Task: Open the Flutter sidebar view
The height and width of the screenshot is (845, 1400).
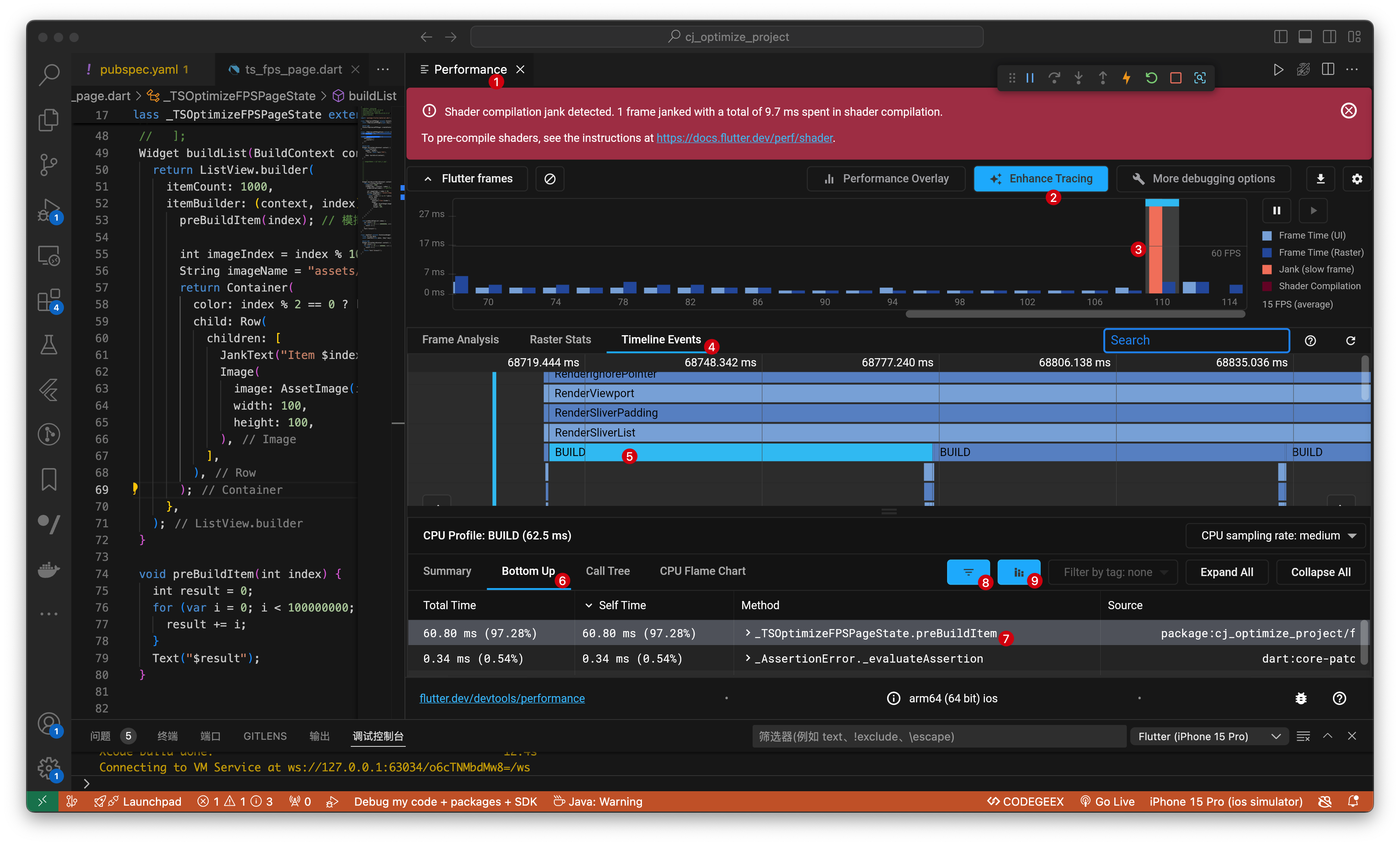Action: [x=49, y=391]
